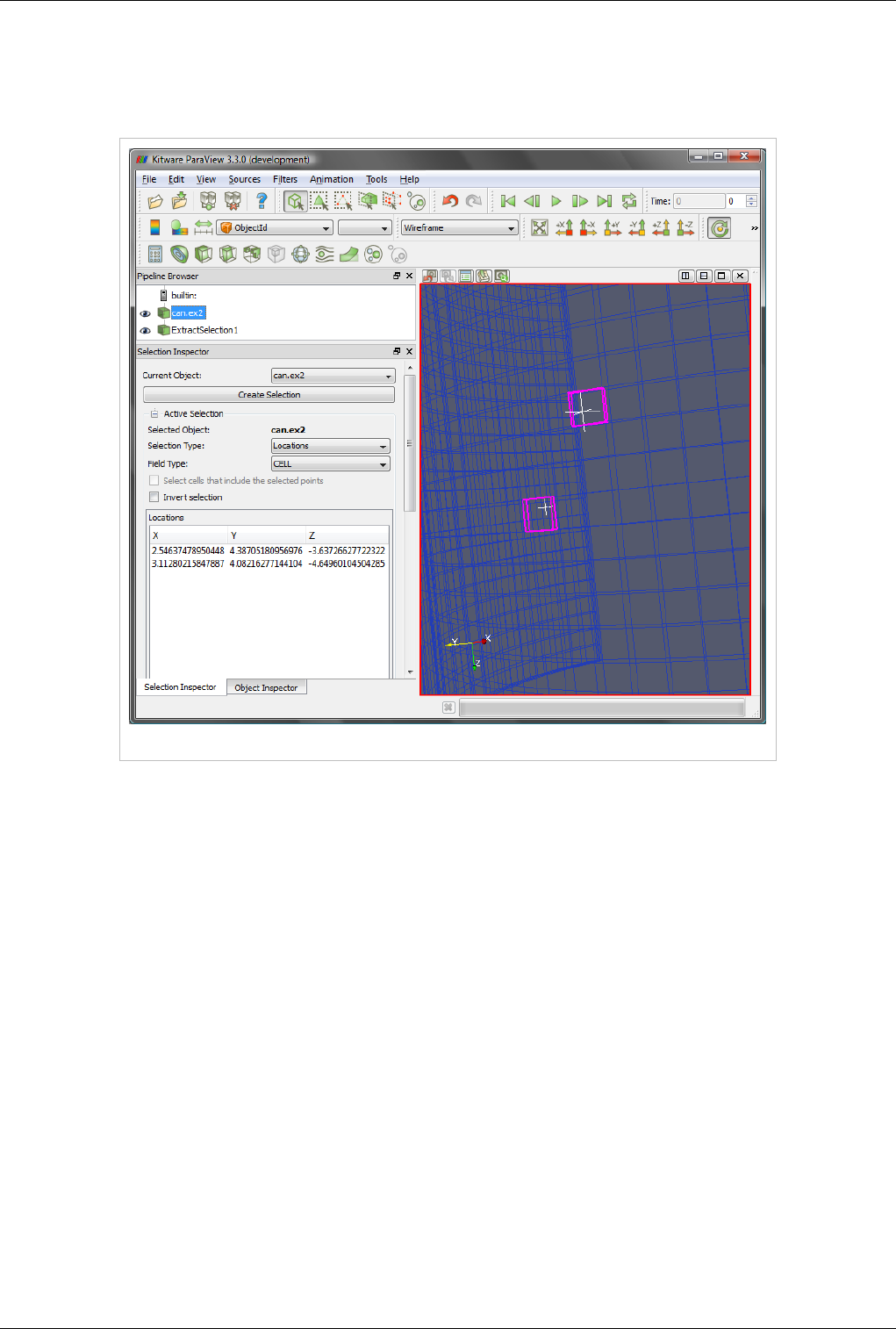Set view direction to -Z

pos(685,227)
